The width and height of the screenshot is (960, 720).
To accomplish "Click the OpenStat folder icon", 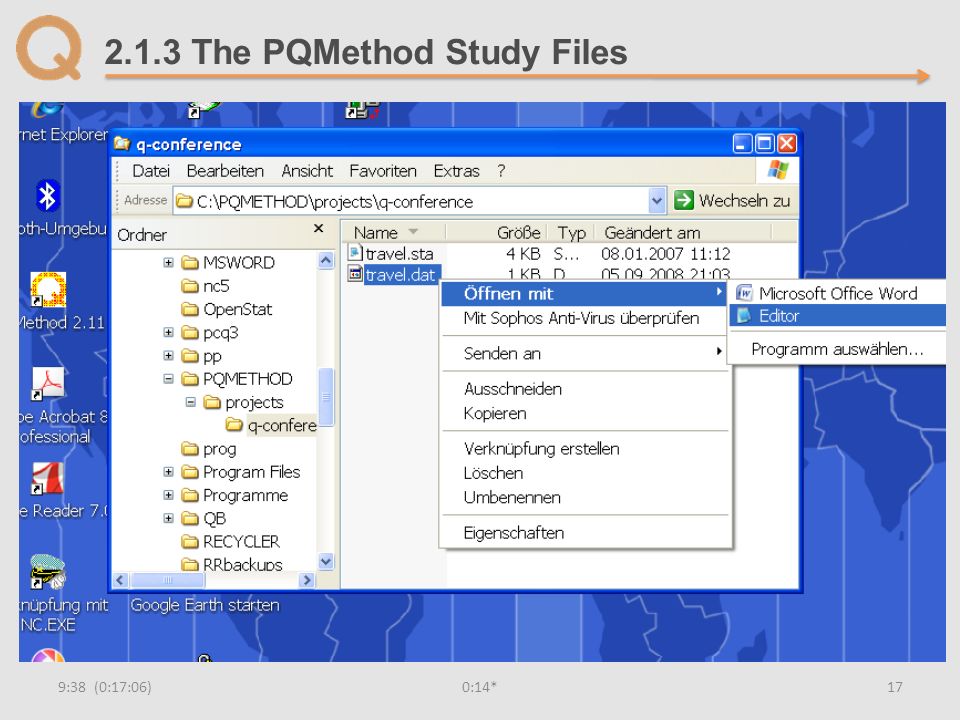I will click(x=190, y=309).
